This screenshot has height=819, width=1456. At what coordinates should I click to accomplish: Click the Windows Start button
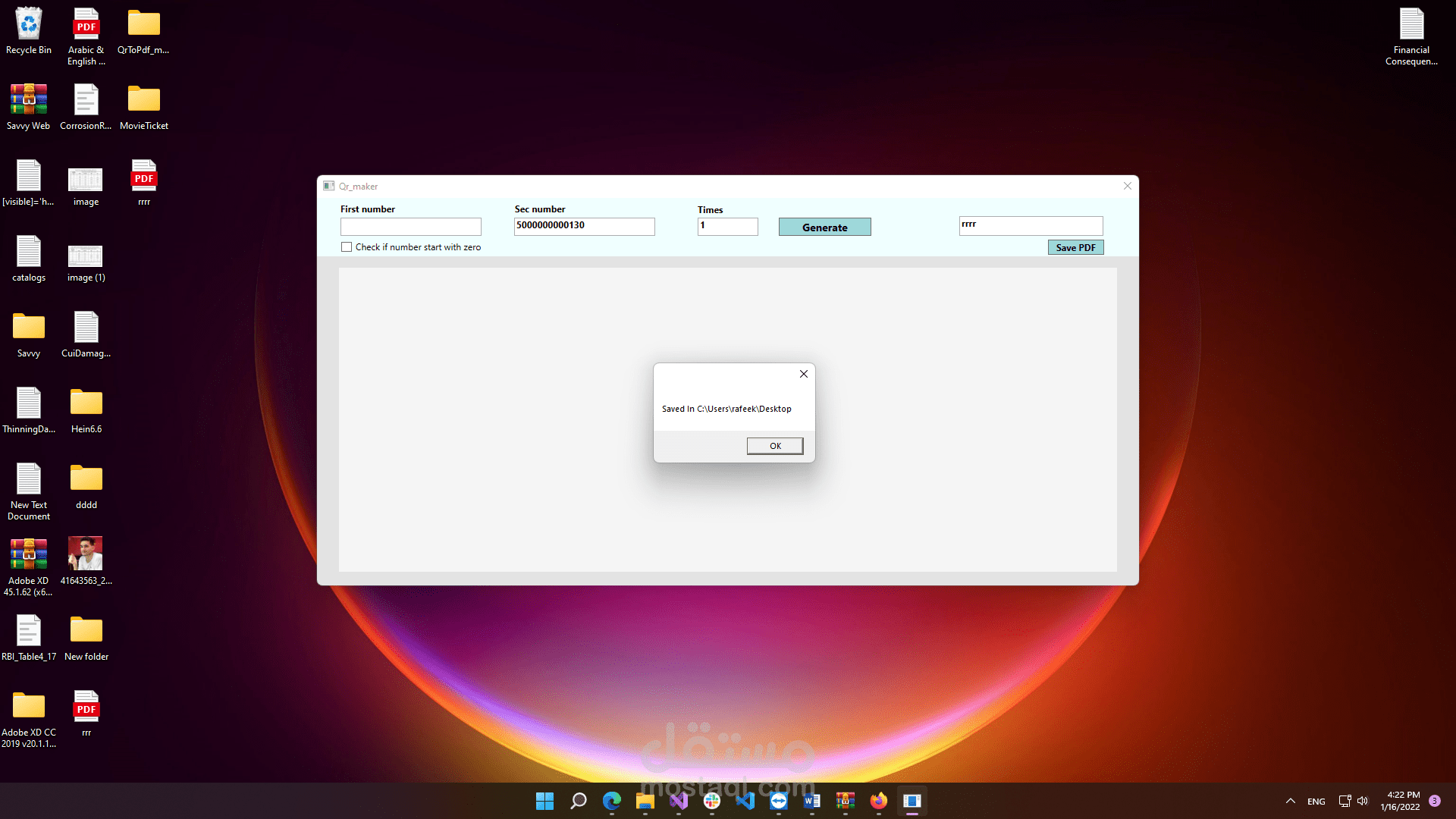tap(544, 801)
